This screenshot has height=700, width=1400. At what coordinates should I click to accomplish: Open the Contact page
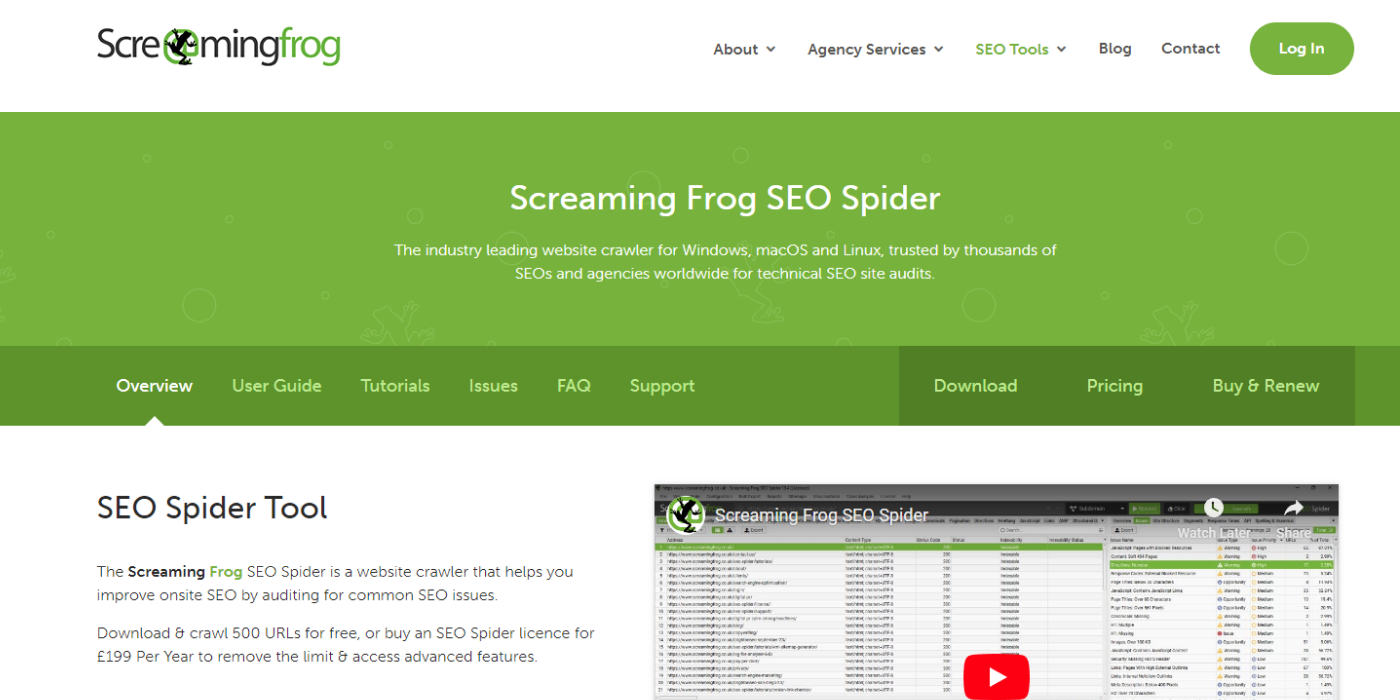(x=1190, y=48)
